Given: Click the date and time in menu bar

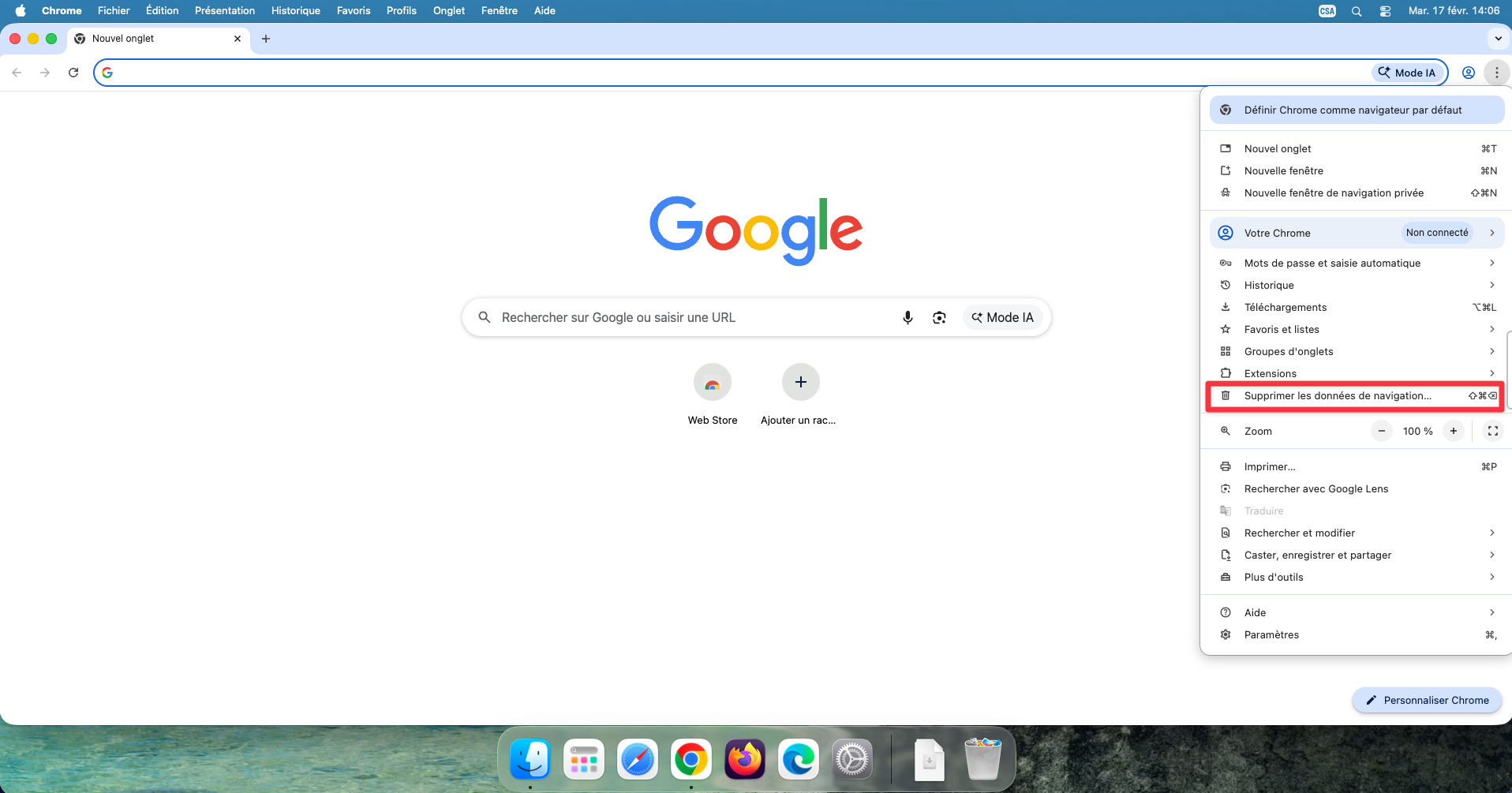Looking at the screenshot, I should click(1454, 10).
